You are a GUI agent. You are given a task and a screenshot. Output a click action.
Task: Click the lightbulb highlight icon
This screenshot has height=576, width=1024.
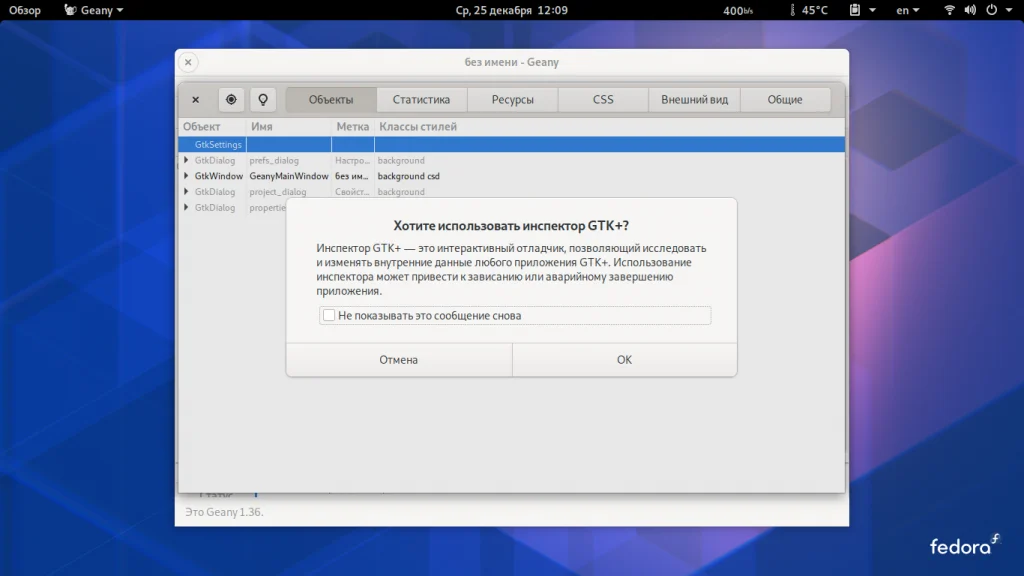click(x=263, y=100)
